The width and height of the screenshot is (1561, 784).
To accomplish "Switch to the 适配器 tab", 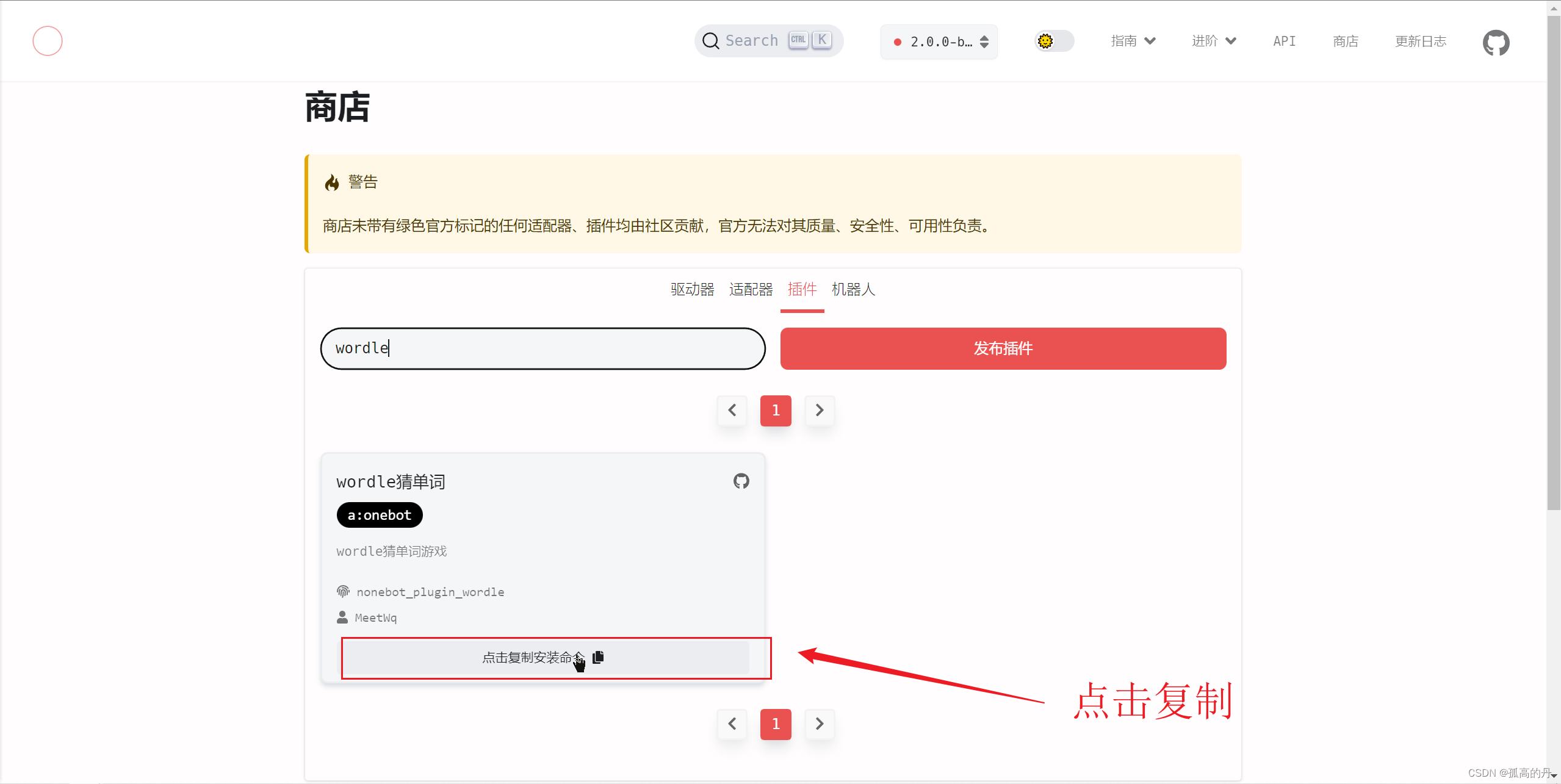I will [x=751, y=289].
